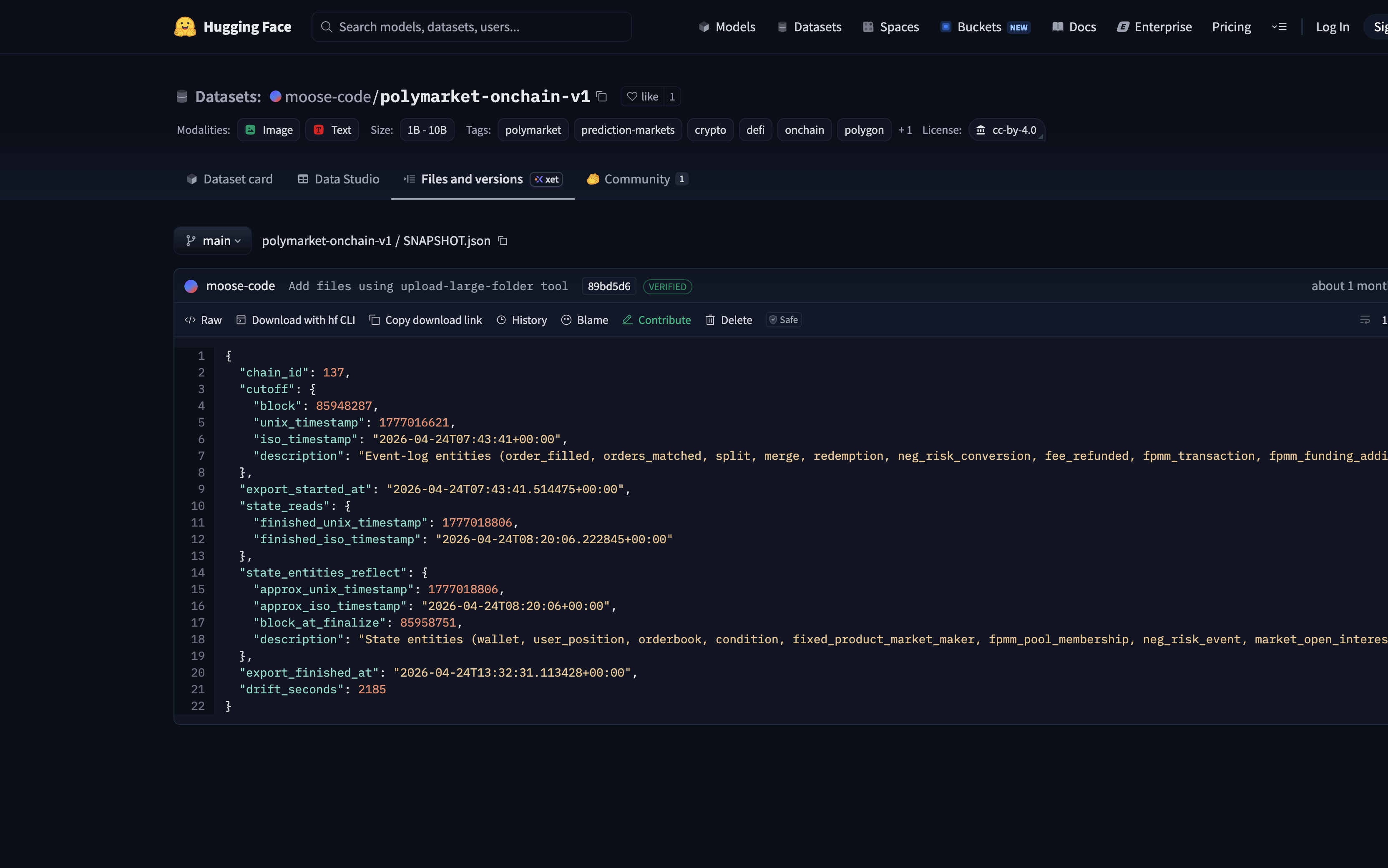Filter by the Image modality tag

(268, 130)
